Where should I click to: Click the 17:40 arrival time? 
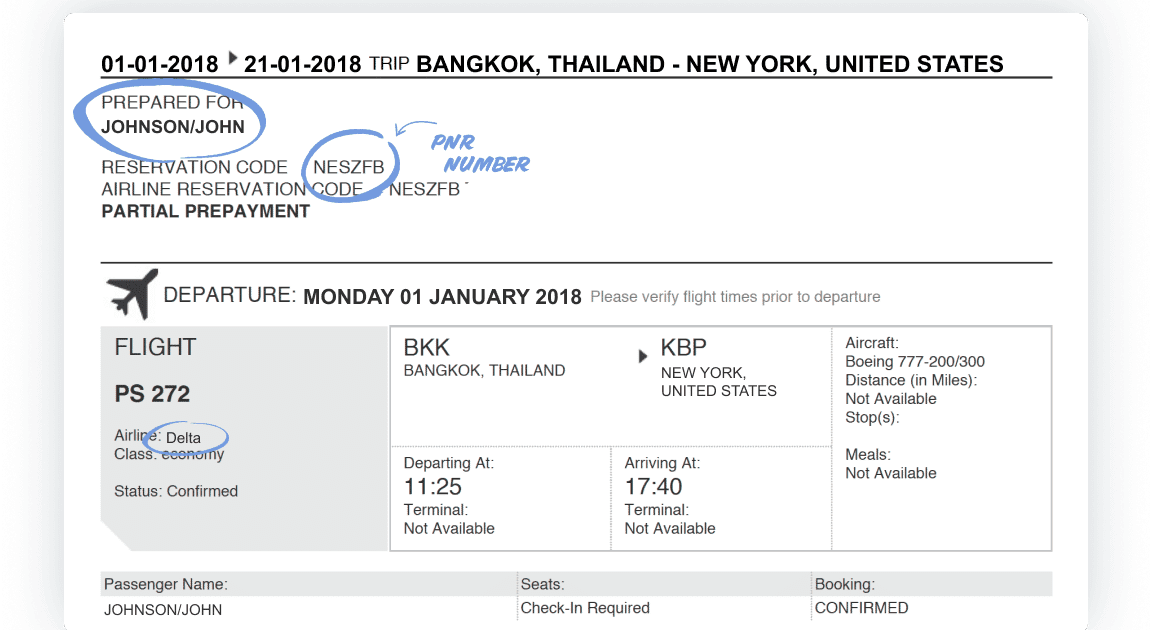click(653, 487)
